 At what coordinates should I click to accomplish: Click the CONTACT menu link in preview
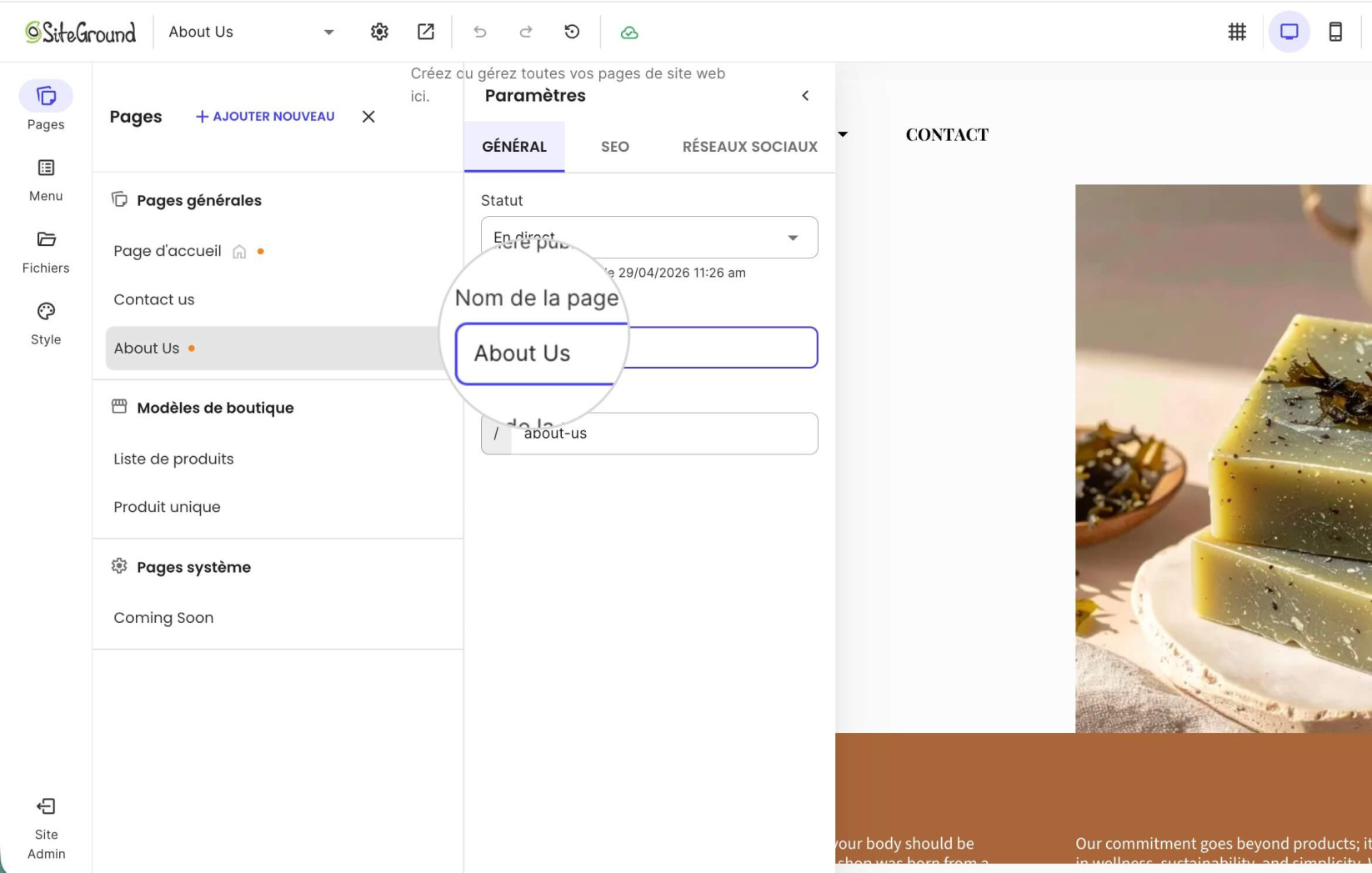click(x=947, y=134)
